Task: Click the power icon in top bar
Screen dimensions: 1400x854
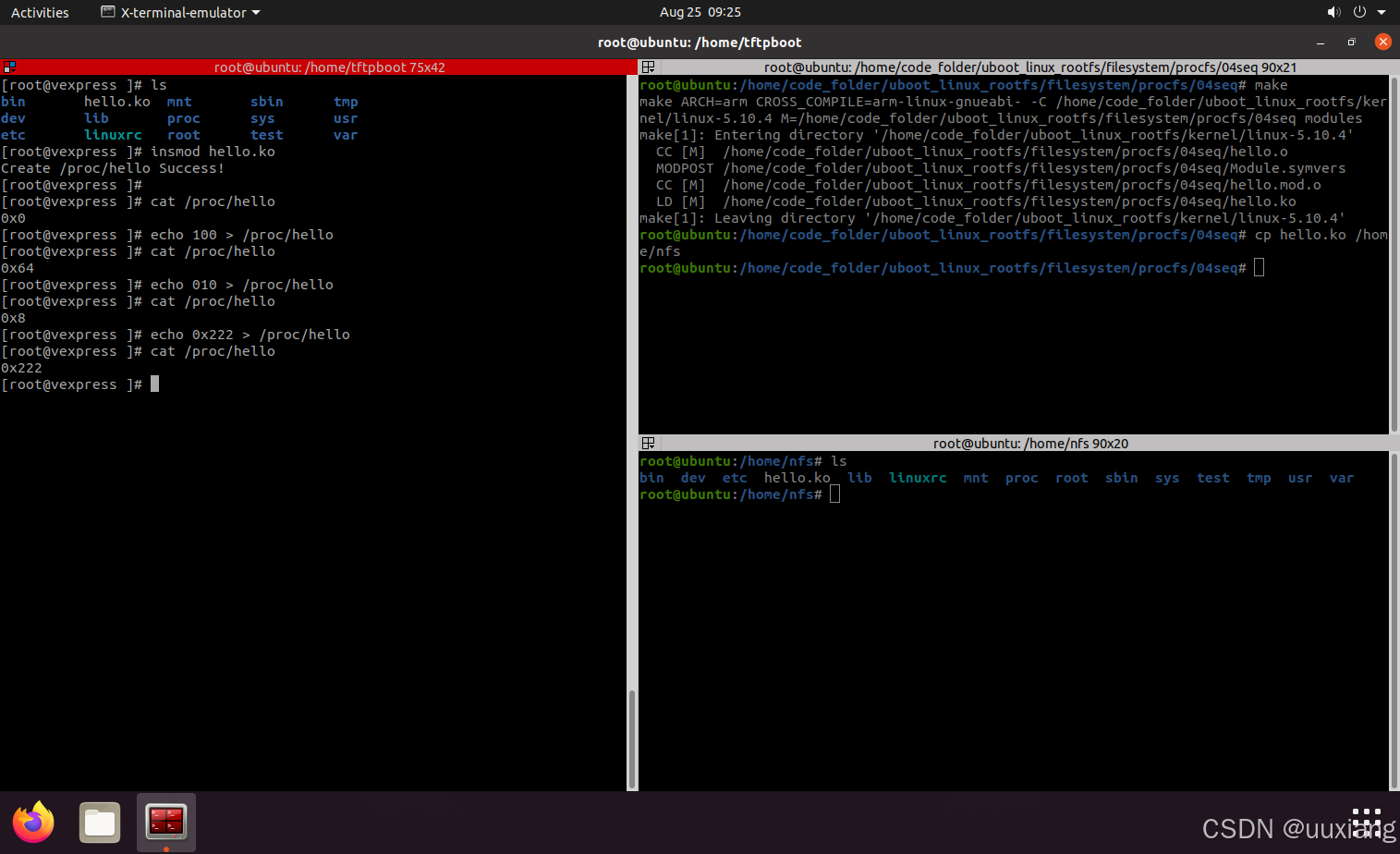Action: (x=1359, y=12)
